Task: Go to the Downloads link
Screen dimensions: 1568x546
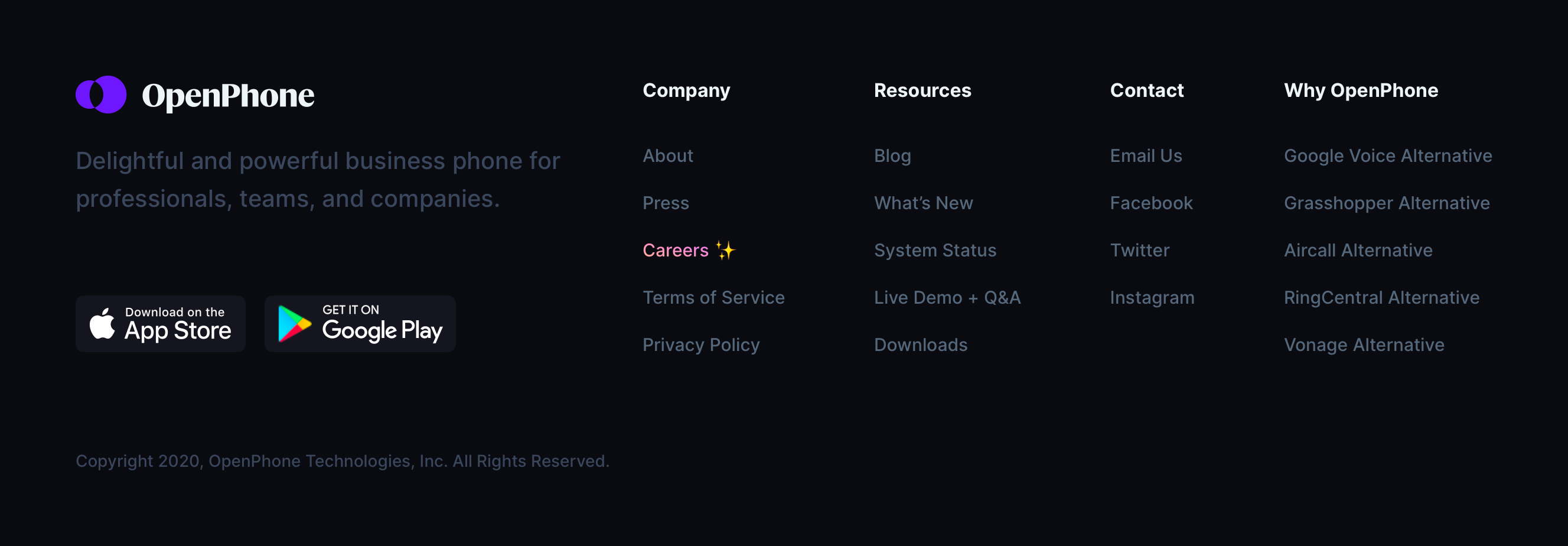Action: [920, 345]
